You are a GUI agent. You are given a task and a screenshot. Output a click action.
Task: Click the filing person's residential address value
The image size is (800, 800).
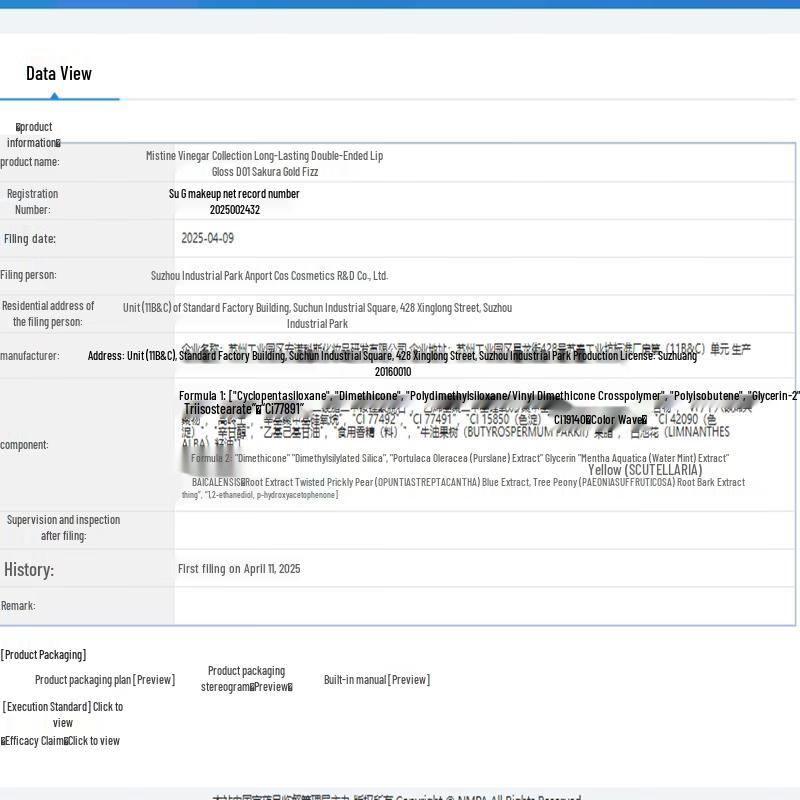[317, 315]
